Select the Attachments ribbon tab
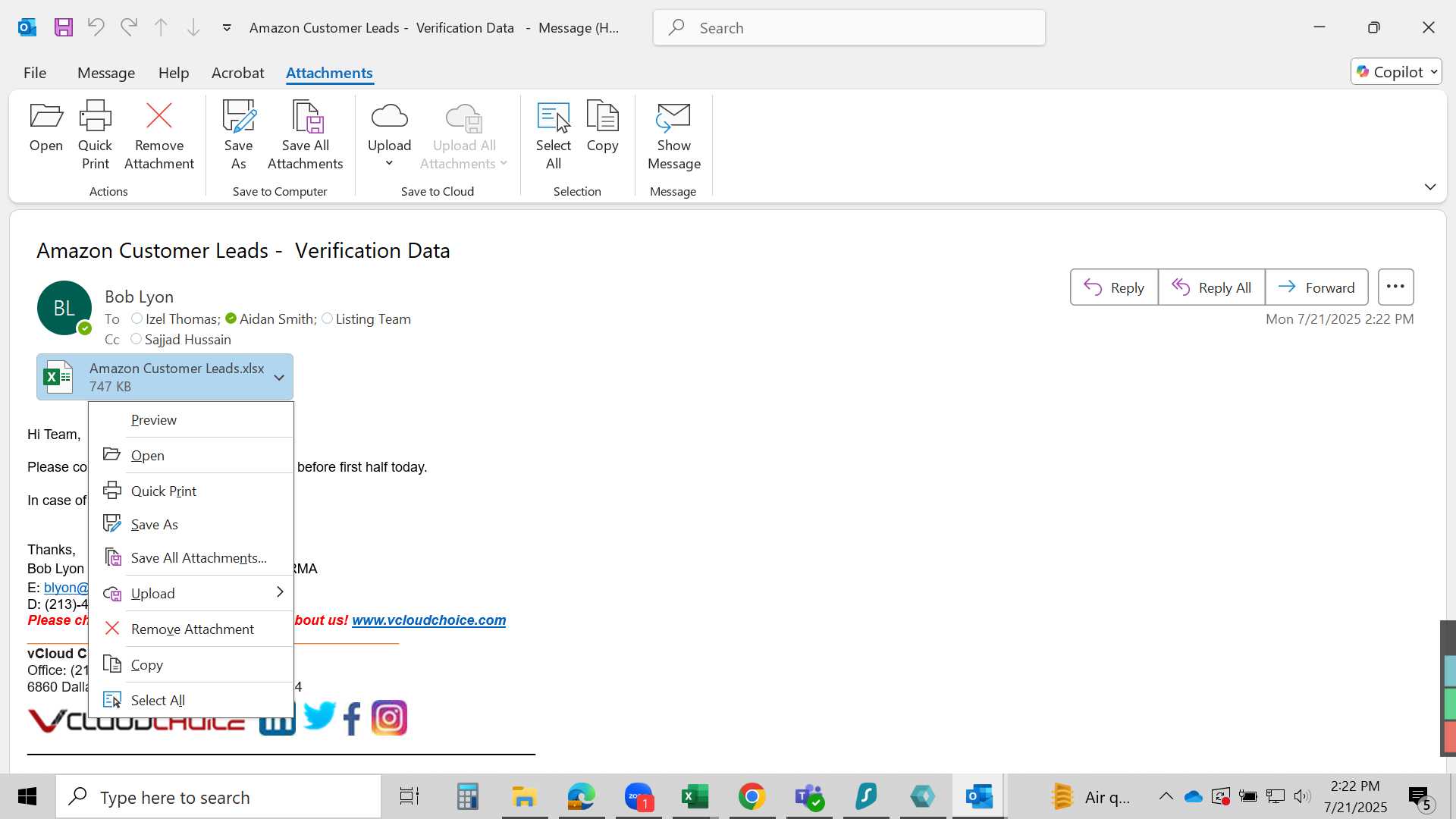Viewport: 1456px width, 819px height. [x=329, y=73]
